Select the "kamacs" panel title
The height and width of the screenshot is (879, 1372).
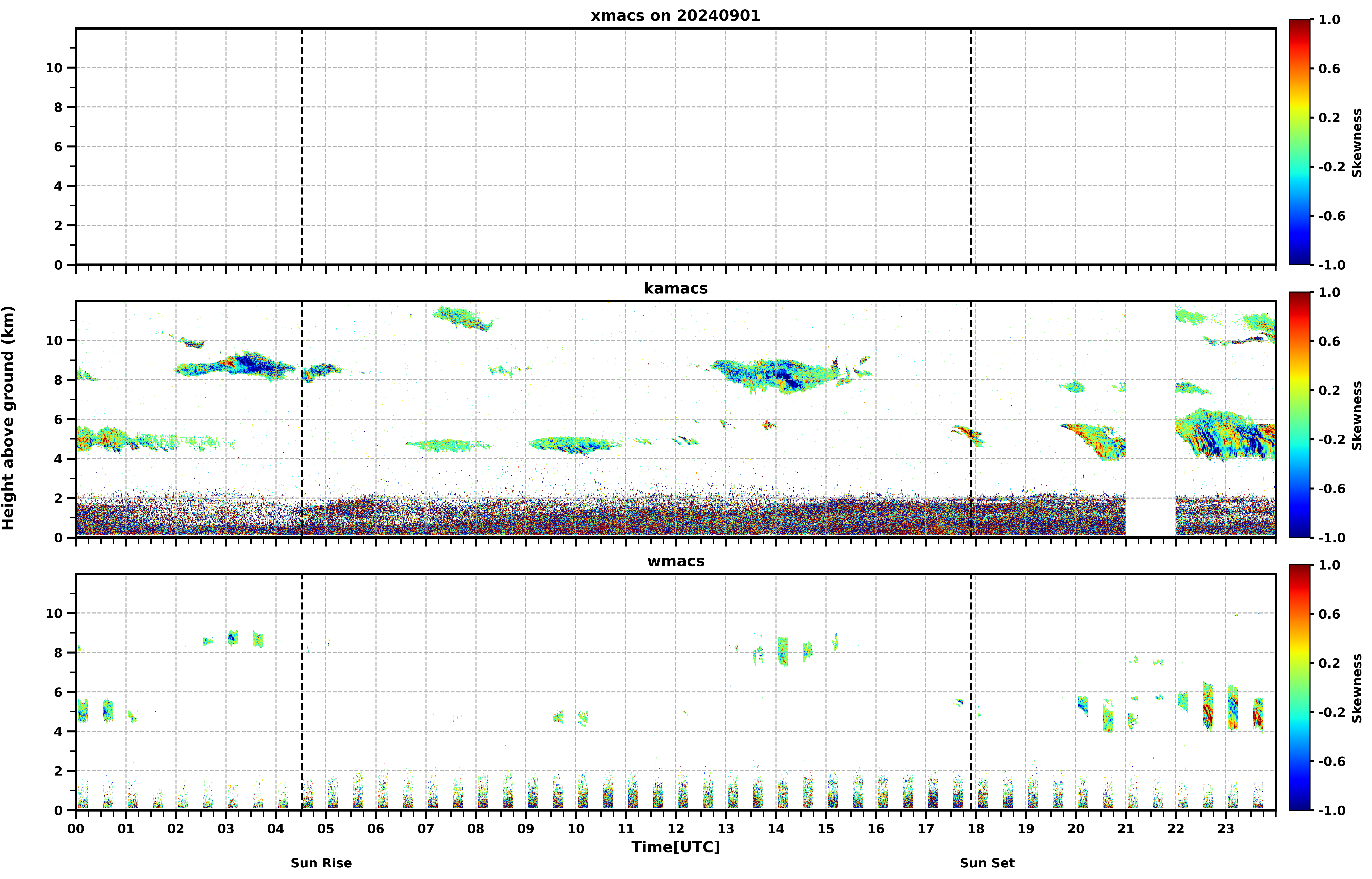click(x=676, y=288)
